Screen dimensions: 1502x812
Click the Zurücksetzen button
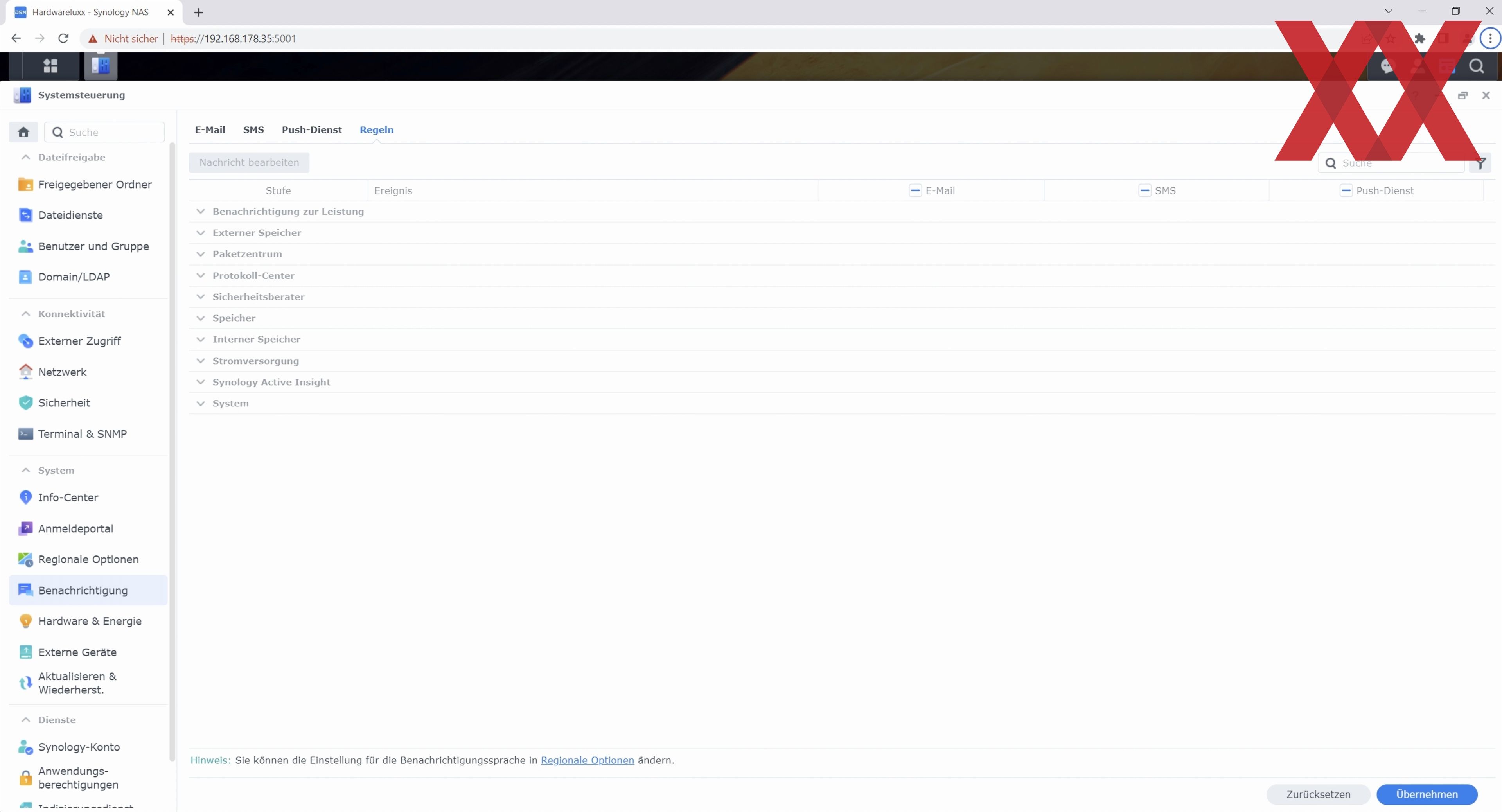[x=1318, y=794]
